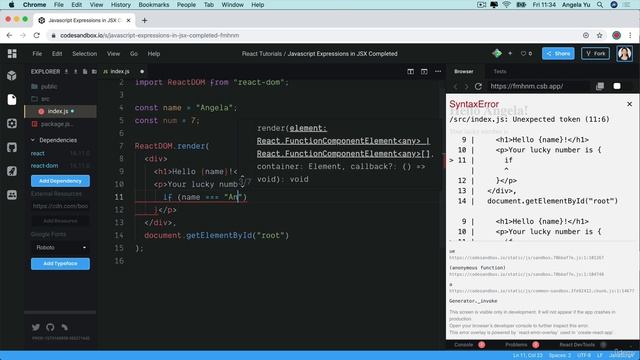
Task: Click the Spectrum icon in sidebar footer
Action: click(x=64, y=327)
